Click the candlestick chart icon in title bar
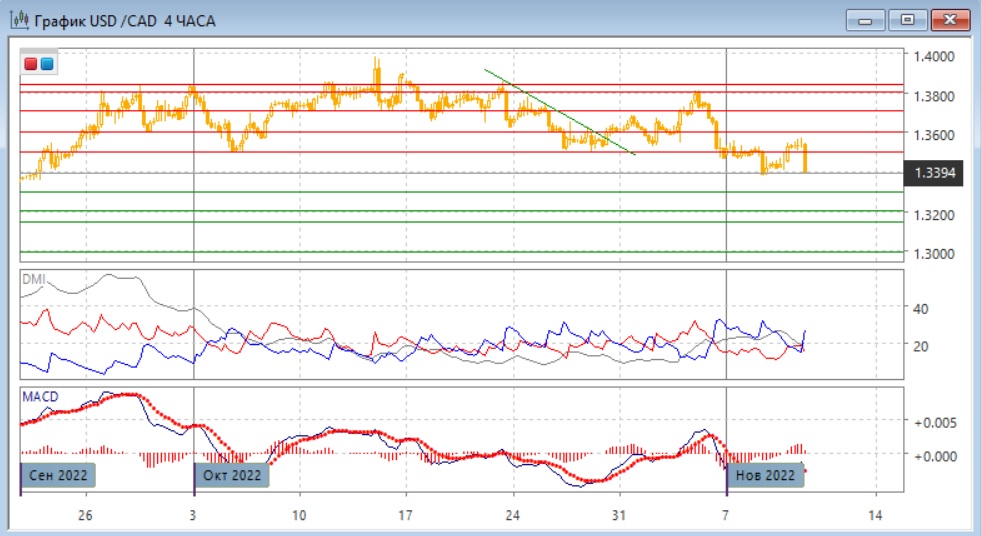 [x=17, y=20]
